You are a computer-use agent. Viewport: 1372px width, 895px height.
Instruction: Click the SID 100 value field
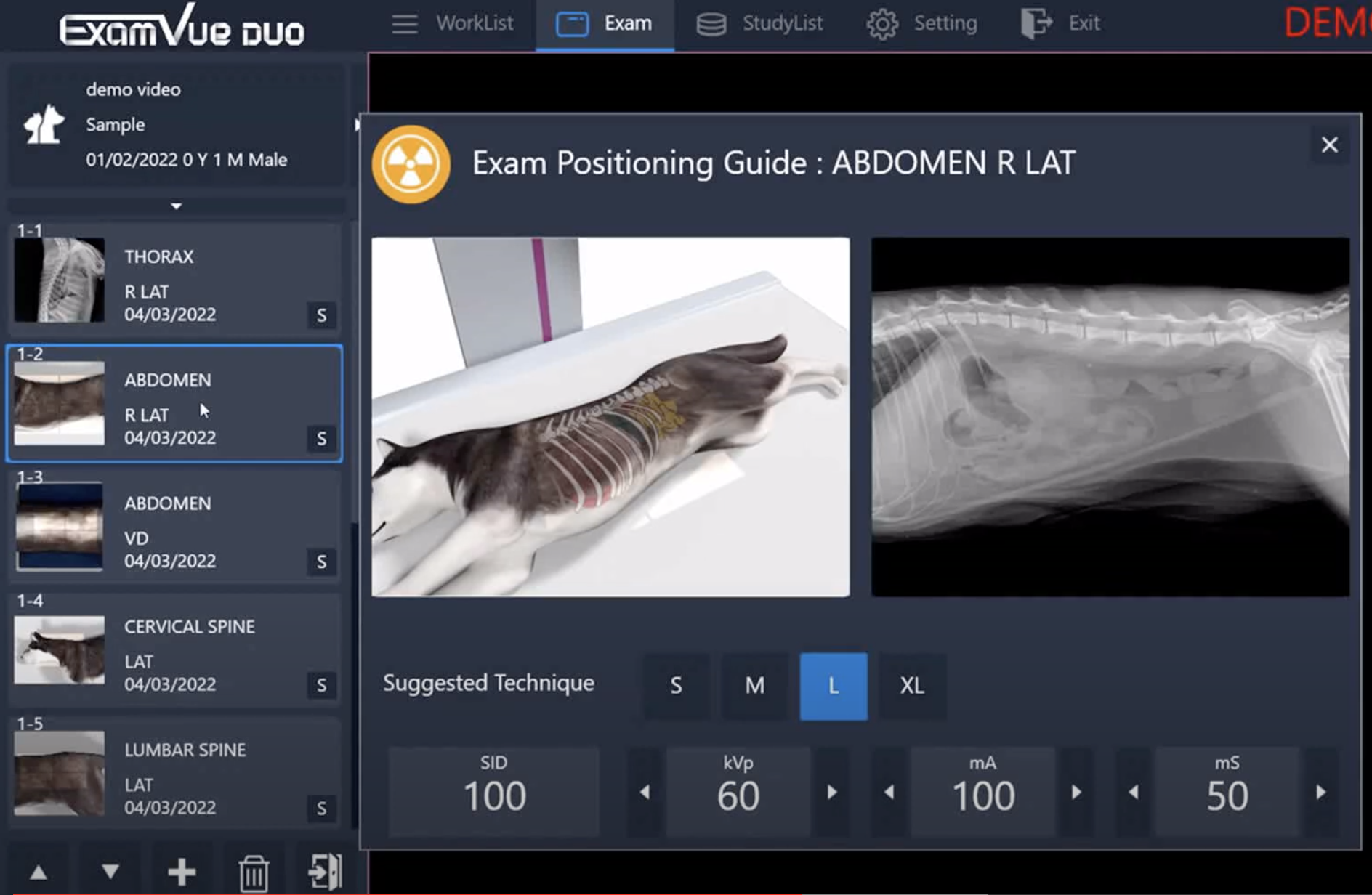494,791
